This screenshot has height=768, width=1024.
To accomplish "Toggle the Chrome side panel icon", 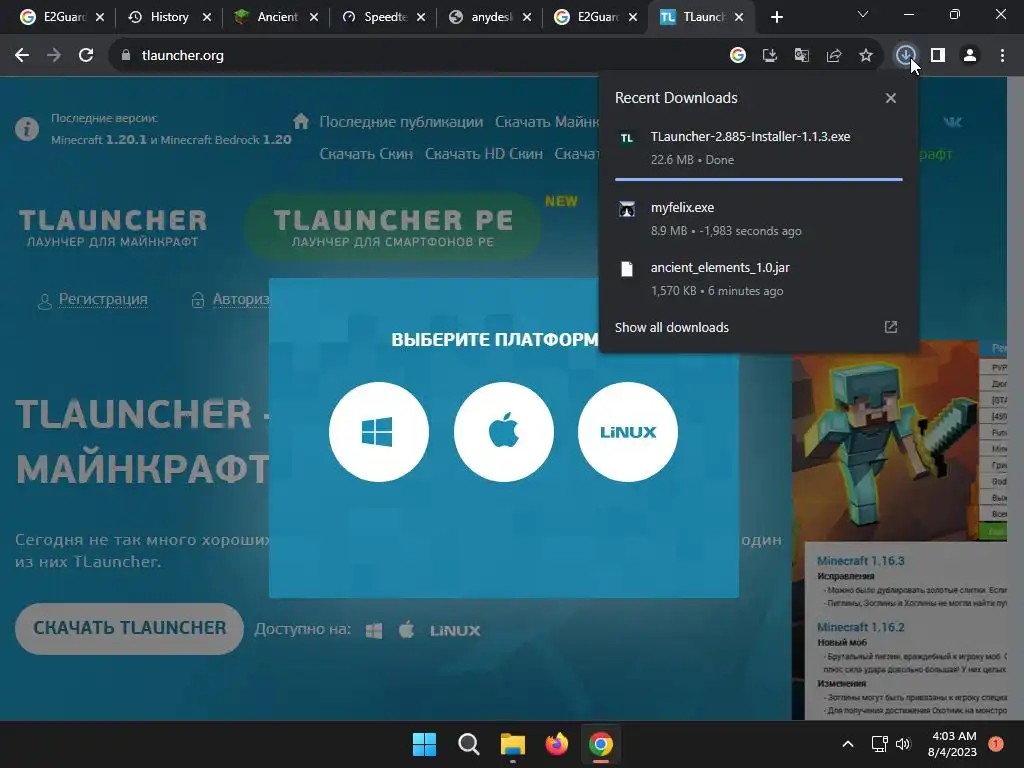I will pyautogui.click(x=938, y=56).
